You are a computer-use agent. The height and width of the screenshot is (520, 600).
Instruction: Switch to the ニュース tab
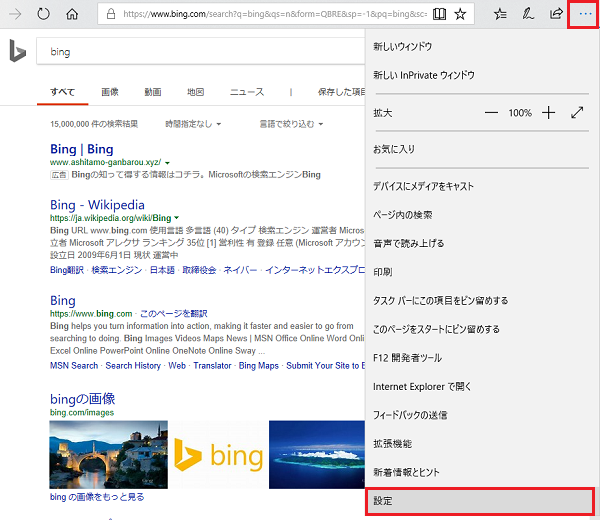coord(247,92)
